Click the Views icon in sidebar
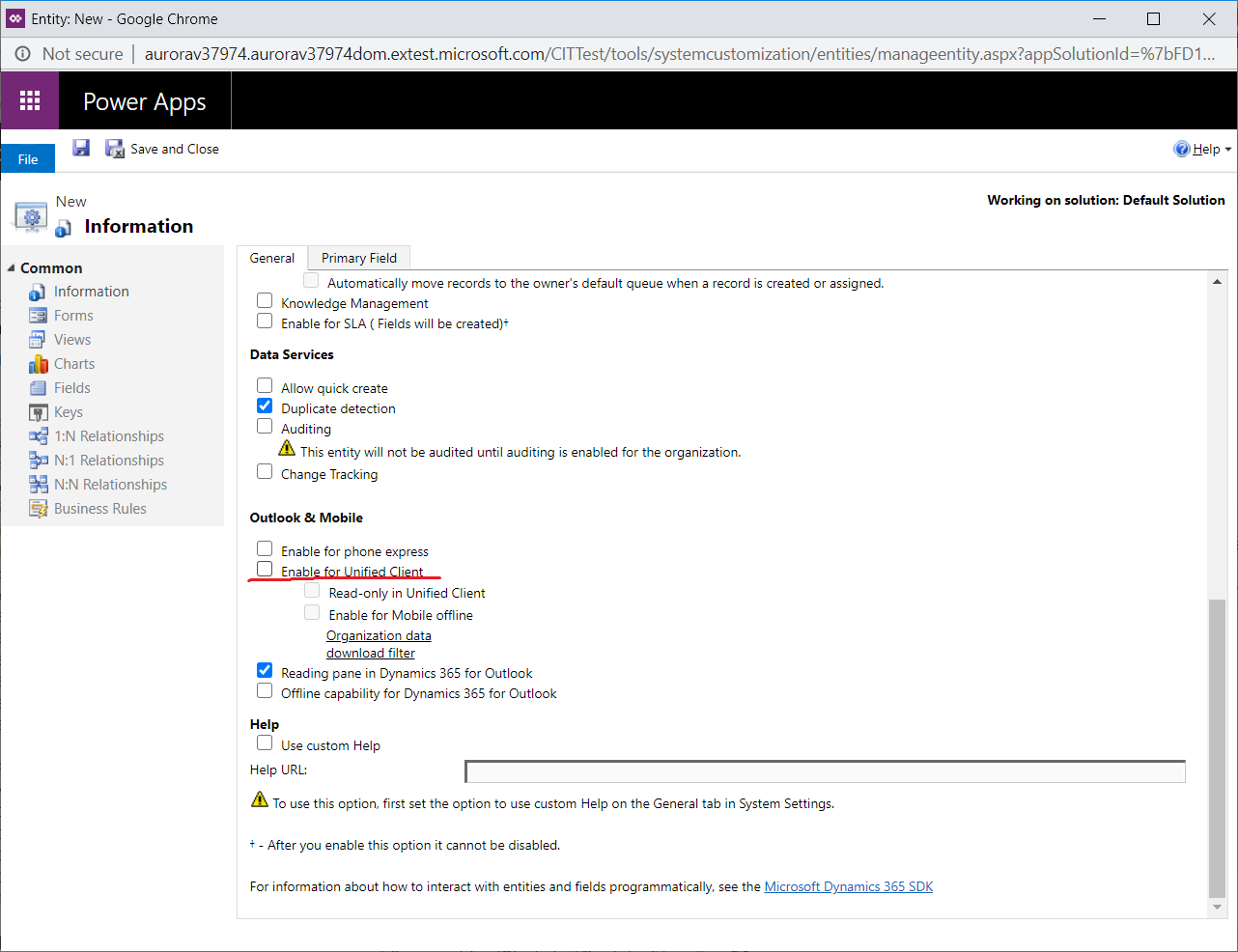This screenshot has height=952, width=1238. tap(38, 340)
